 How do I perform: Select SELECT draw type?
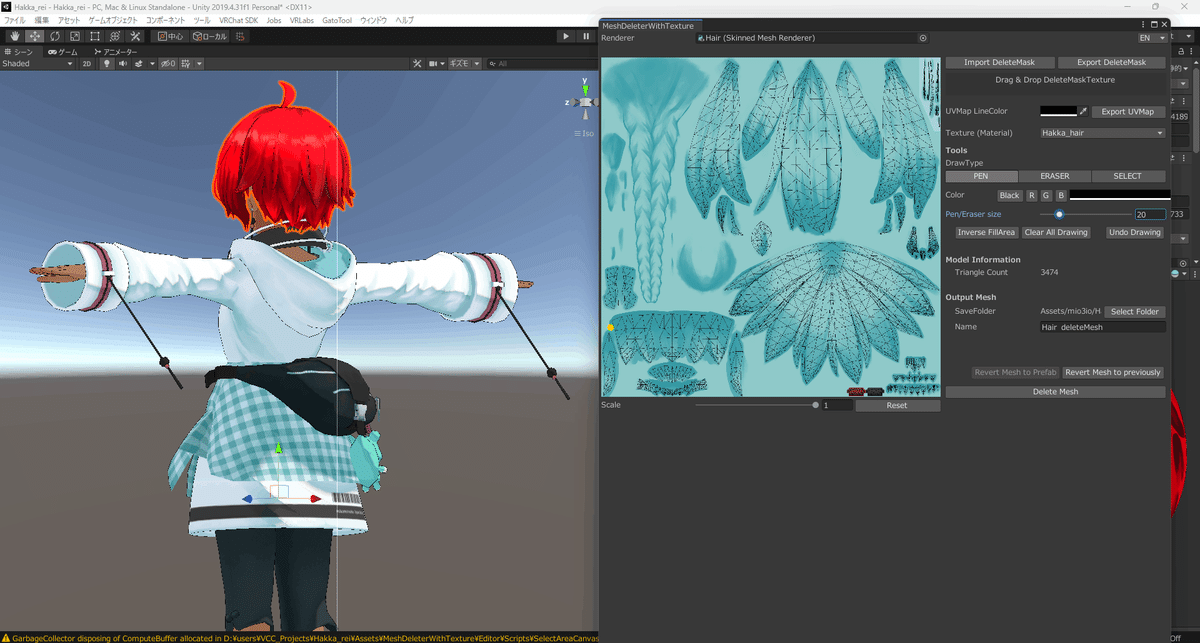[x=1127, y=176]
